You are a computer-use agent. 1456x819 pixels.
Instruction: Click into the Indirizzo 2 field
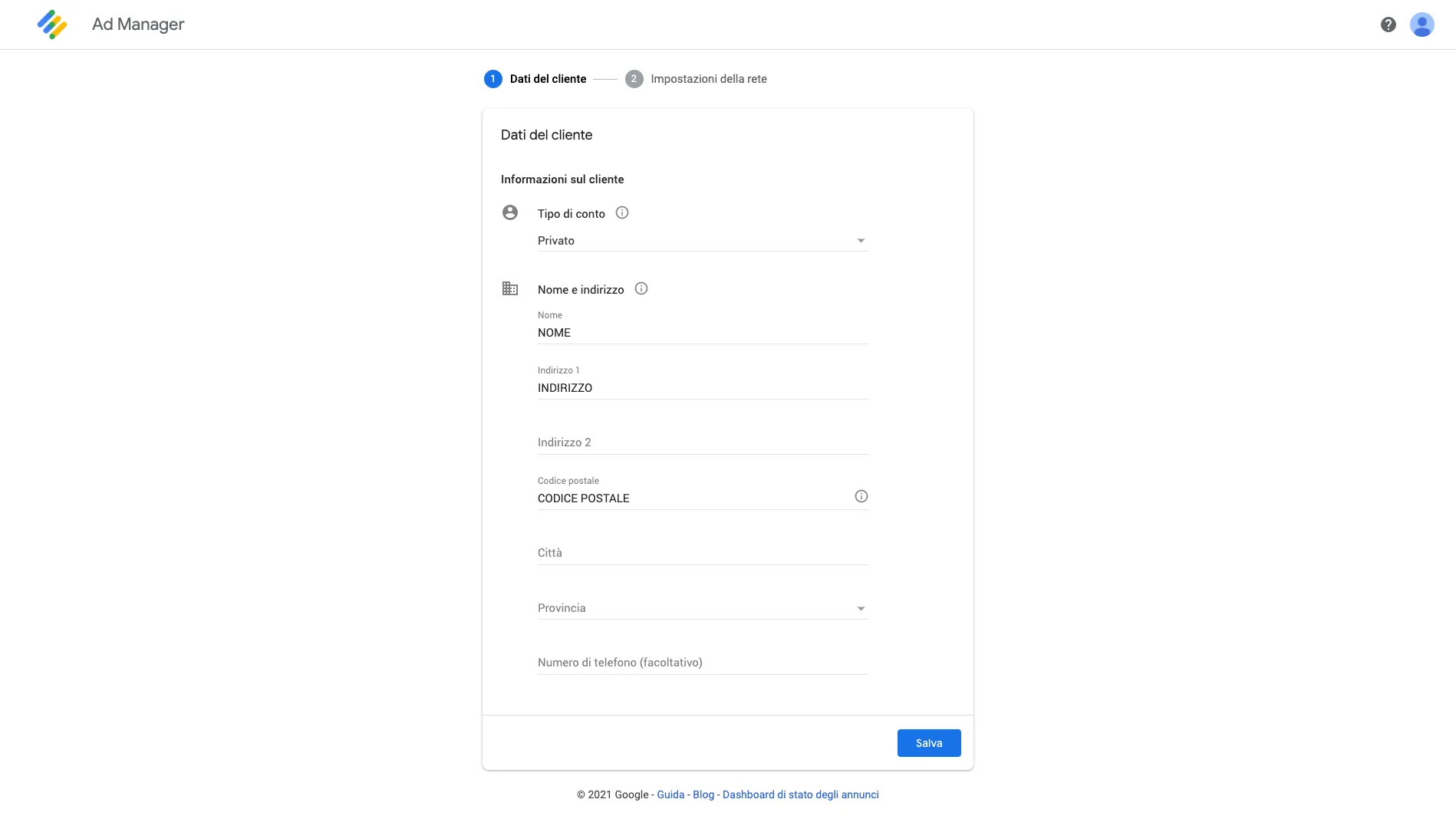(x=703, y=442)
